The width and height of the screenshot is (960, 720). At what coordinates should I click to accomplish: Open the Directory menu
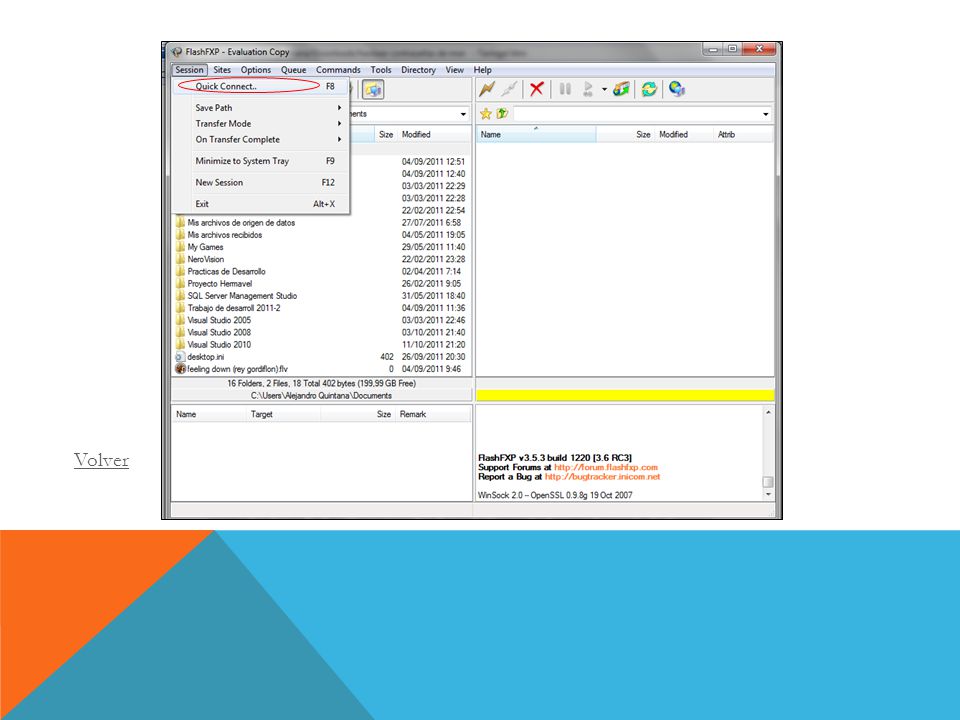click(x=418, y=70)
